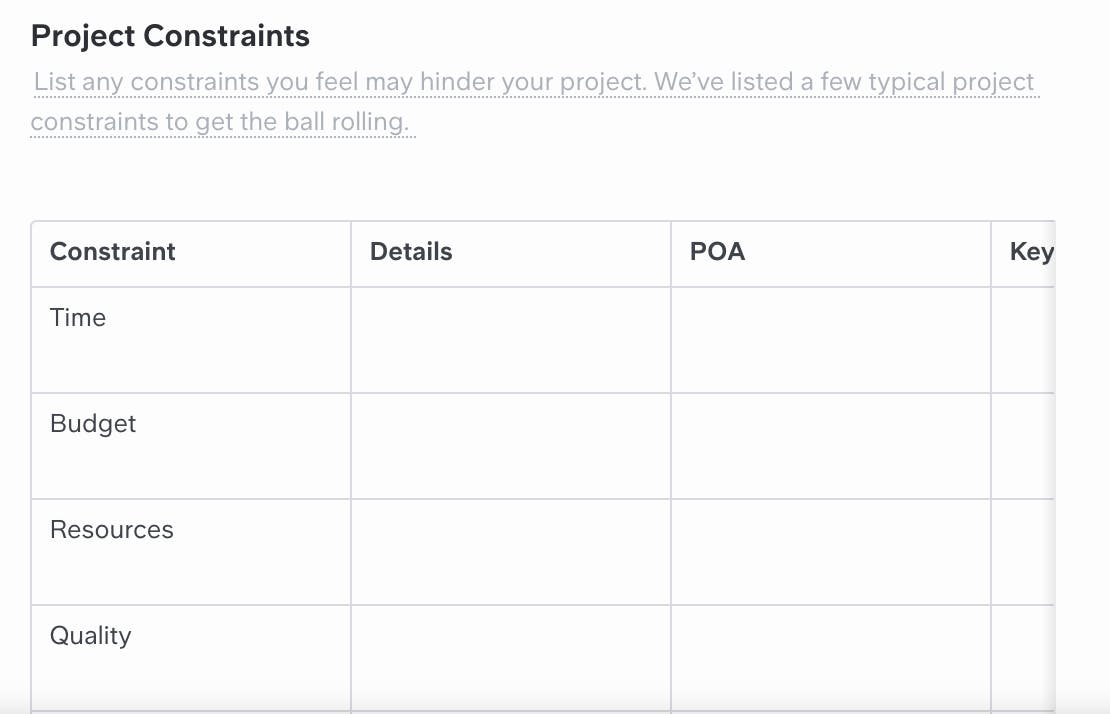Click the POA cell for Resources
Viewport: 1110px width, 714px height.
(830, 553)
